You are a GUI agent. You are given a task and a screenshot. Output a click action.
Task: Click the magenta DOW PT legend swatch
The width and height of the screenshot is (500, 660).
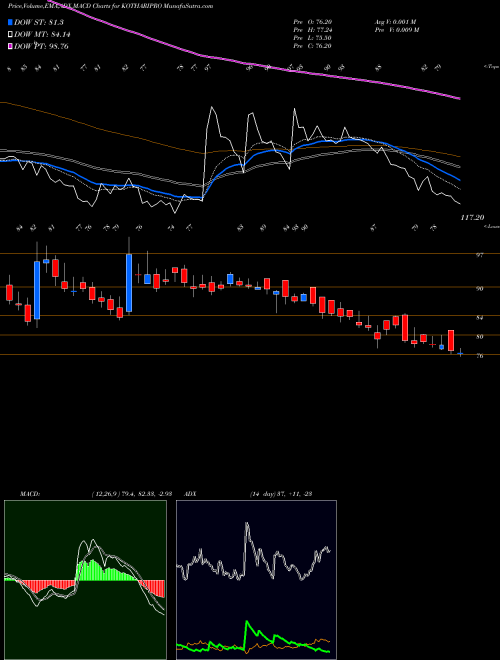(x=11, y=46)
